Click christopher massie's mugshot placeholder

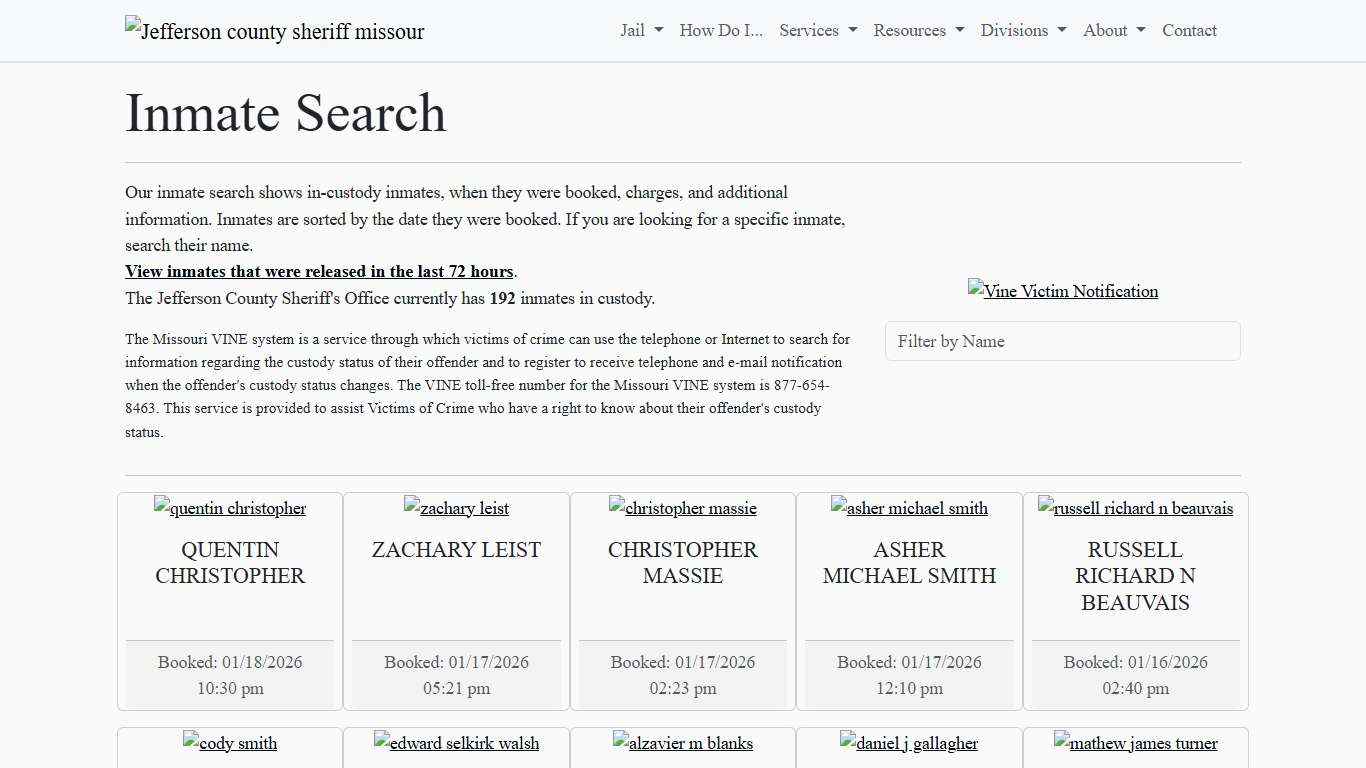682,508
